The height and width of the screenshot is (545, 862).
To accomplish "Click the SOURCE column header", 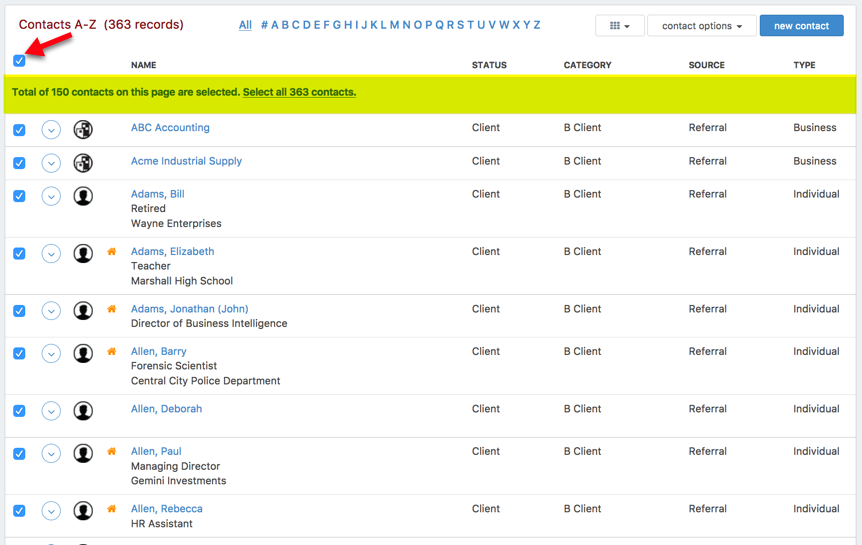I will pyautogui.click(x=706, y=65).
